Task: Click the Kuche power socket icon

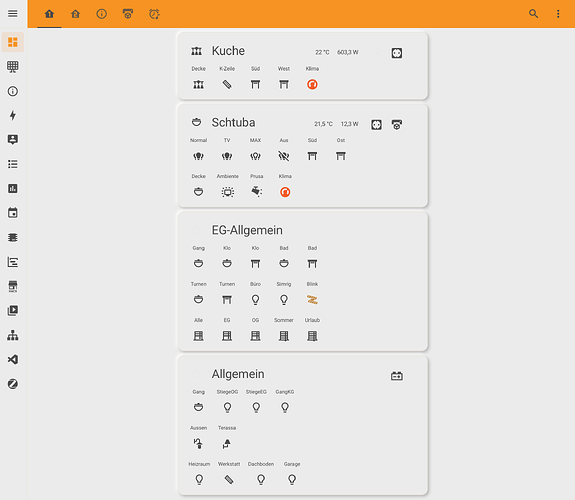Action: click(396, 53)
